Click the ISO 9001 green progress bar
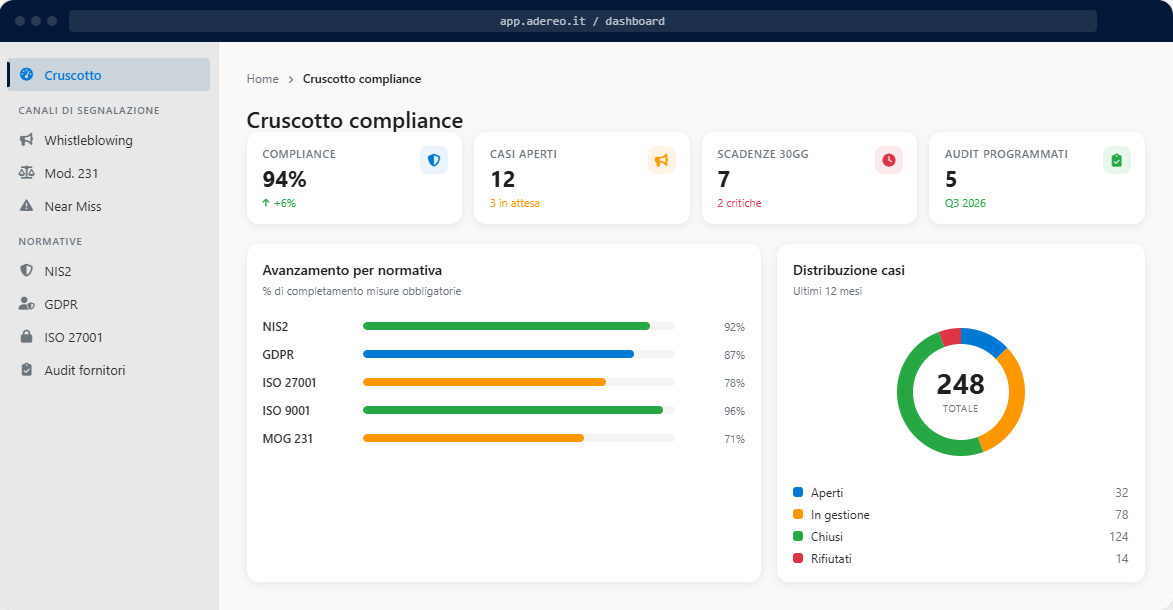 (512, 410)
